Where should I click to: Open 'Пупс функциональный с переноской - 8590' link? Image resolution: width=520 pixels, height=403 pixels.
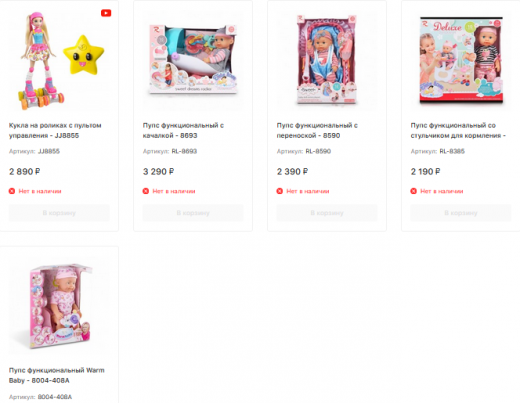(317, 130)
